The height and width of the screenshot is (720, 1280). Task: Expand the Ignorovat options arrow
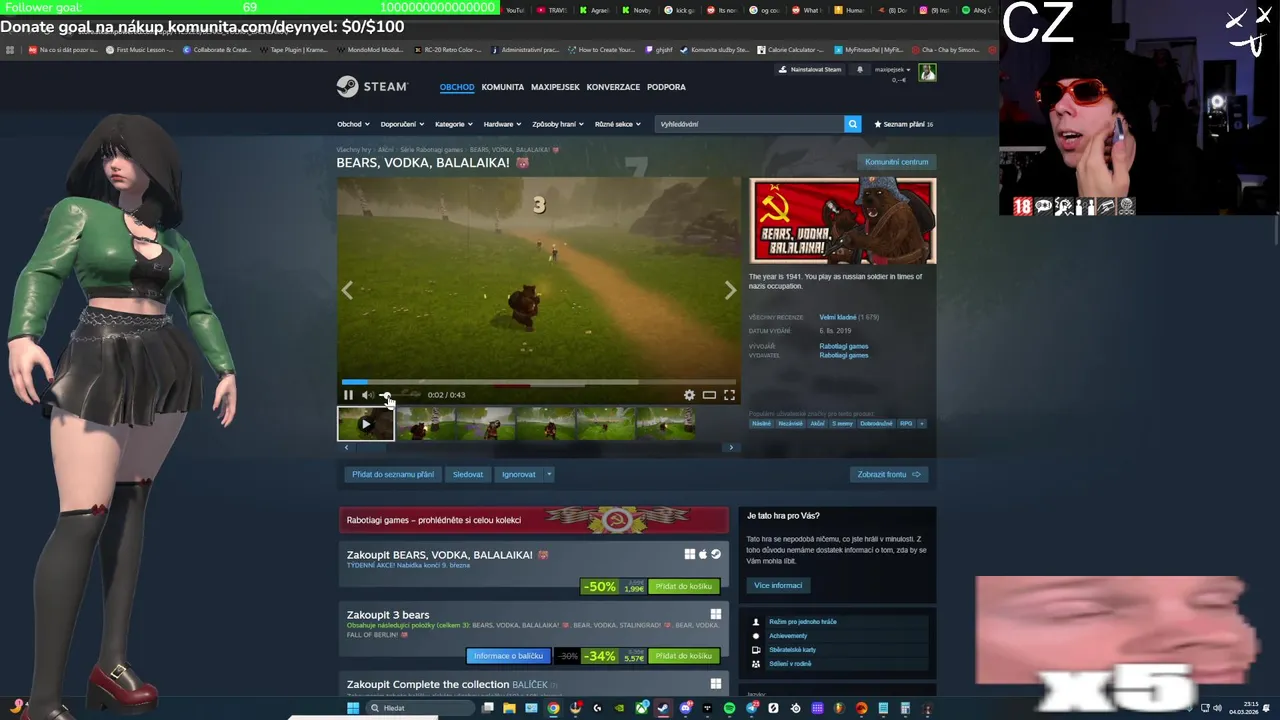pos(549,475)
